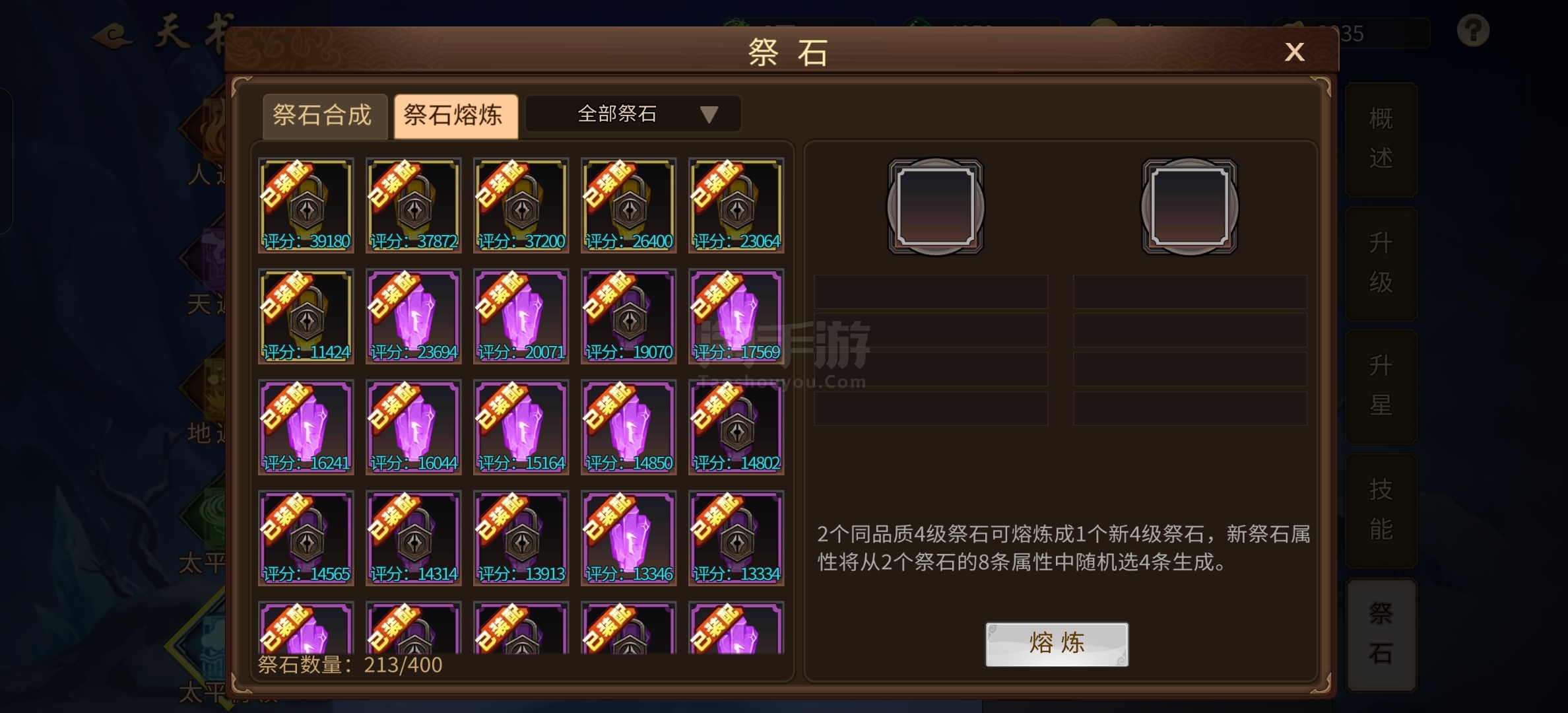This screenshot has height=713, width=1568.
Task: Switch to the 祭石合成 tab
Action: (x=324, y=116)
